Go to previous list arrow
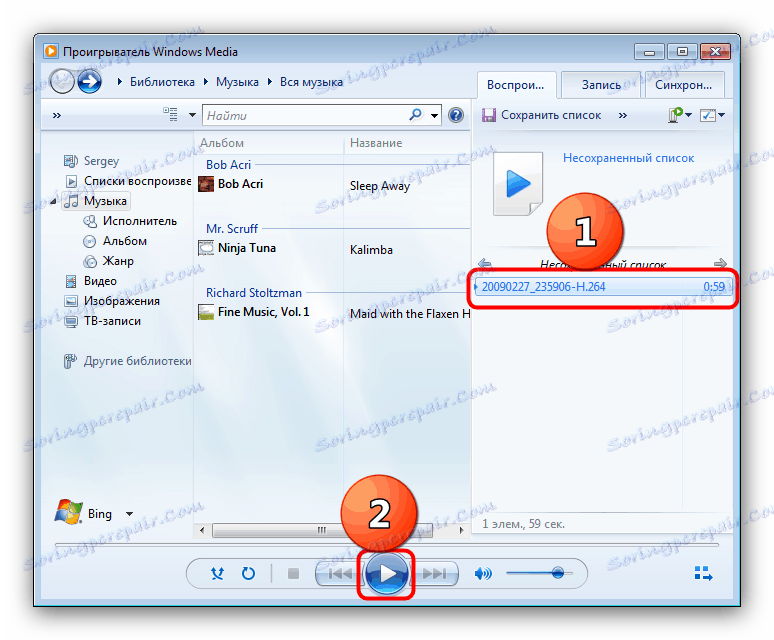Screen dimensions: 774x640 pos(484,263)
